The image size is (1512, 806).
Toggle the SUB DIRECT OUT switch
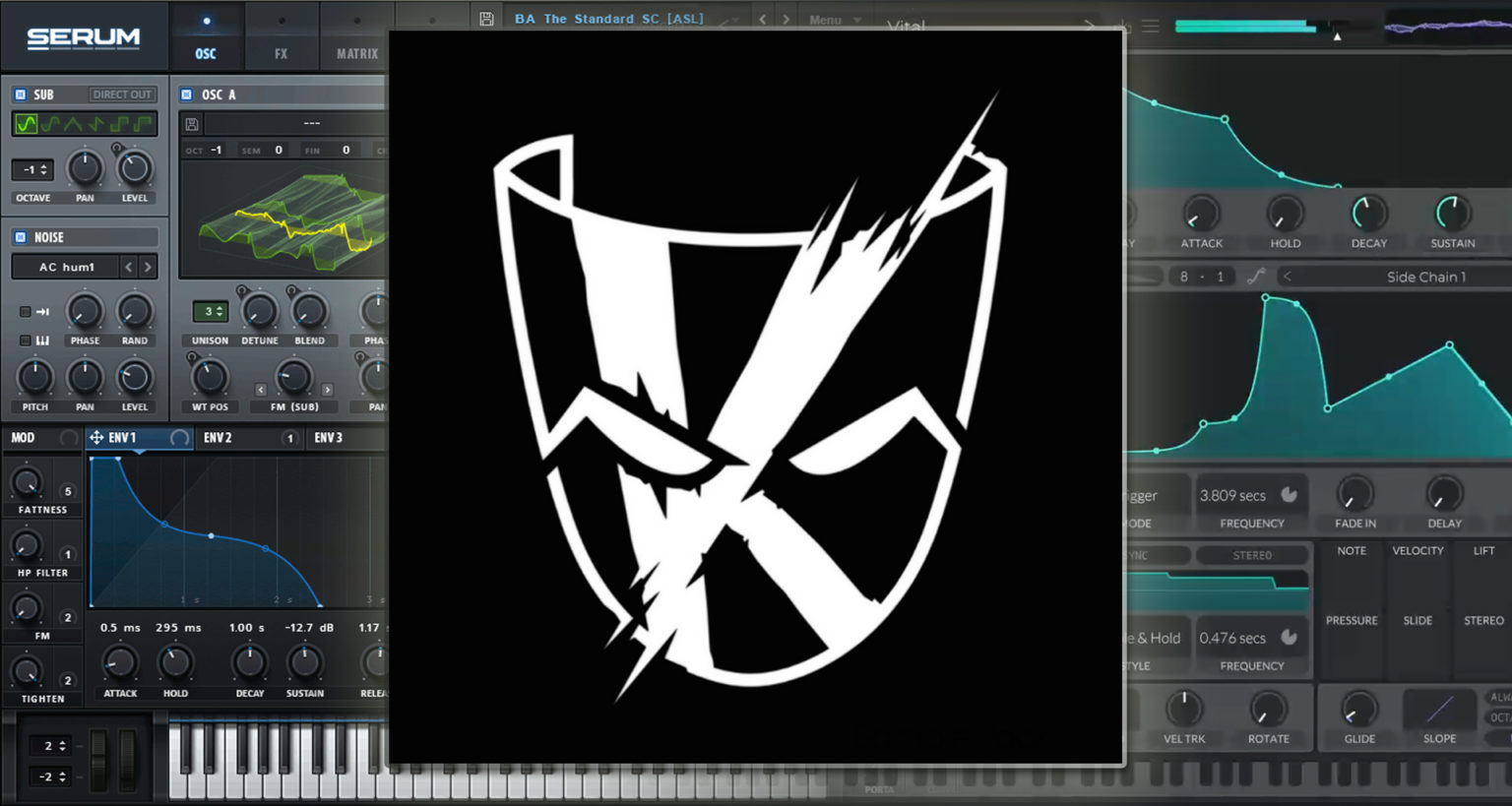pyautogui.click(x=122, y=94)
